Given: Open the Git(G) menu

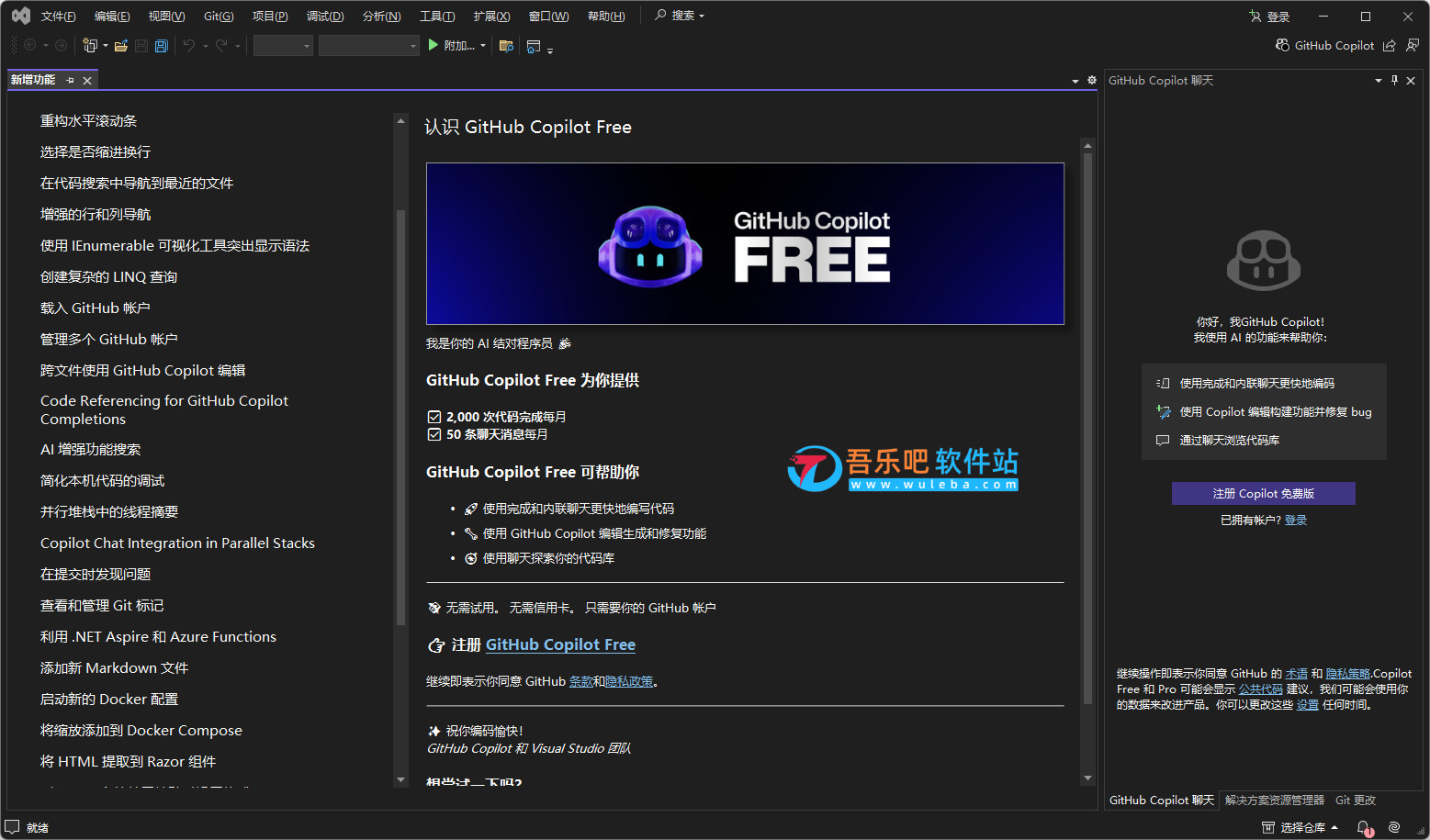Looking at the screenshot, I should coord(219,16).
